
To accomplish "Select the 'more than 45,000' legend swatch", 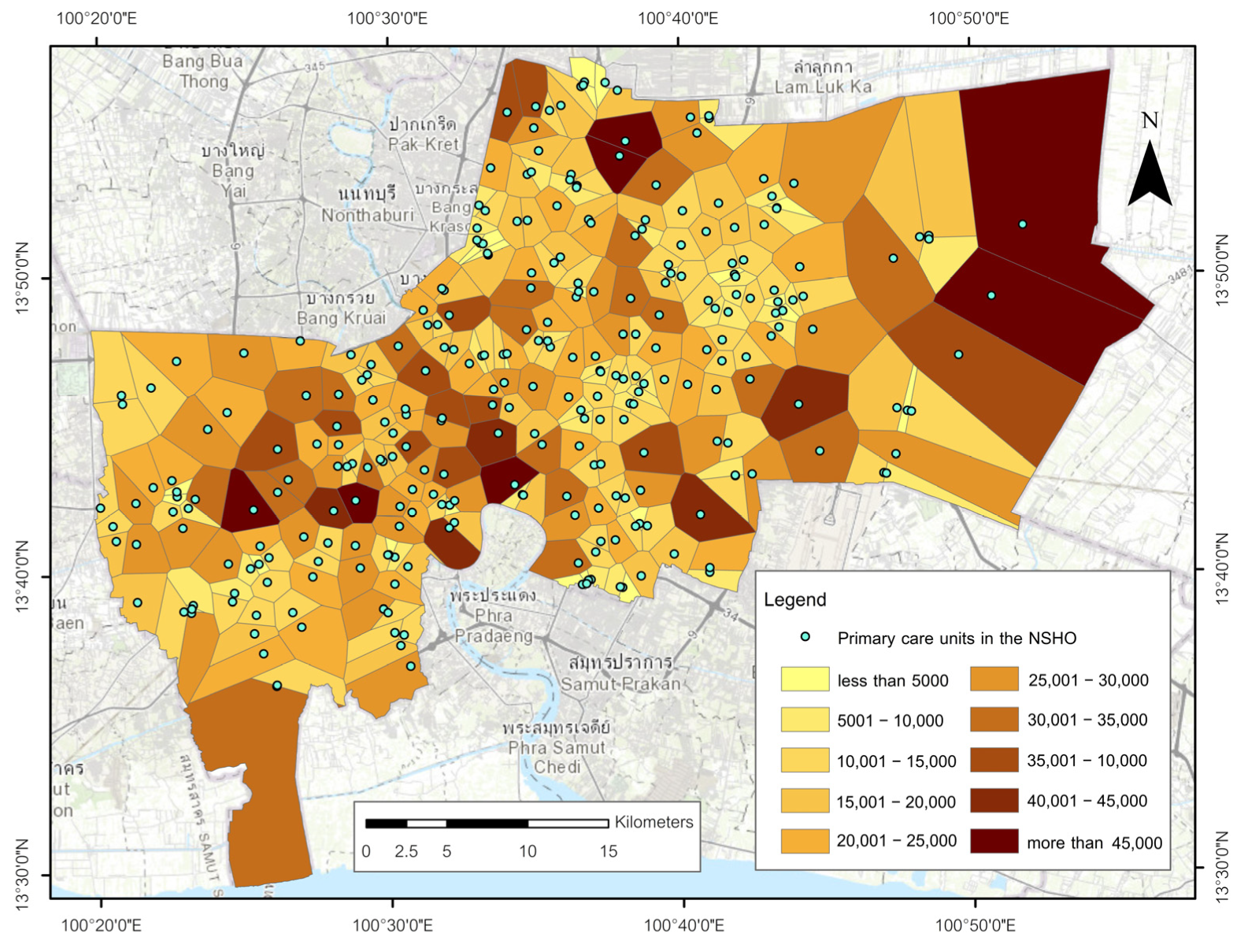I will tap(994, 841).
